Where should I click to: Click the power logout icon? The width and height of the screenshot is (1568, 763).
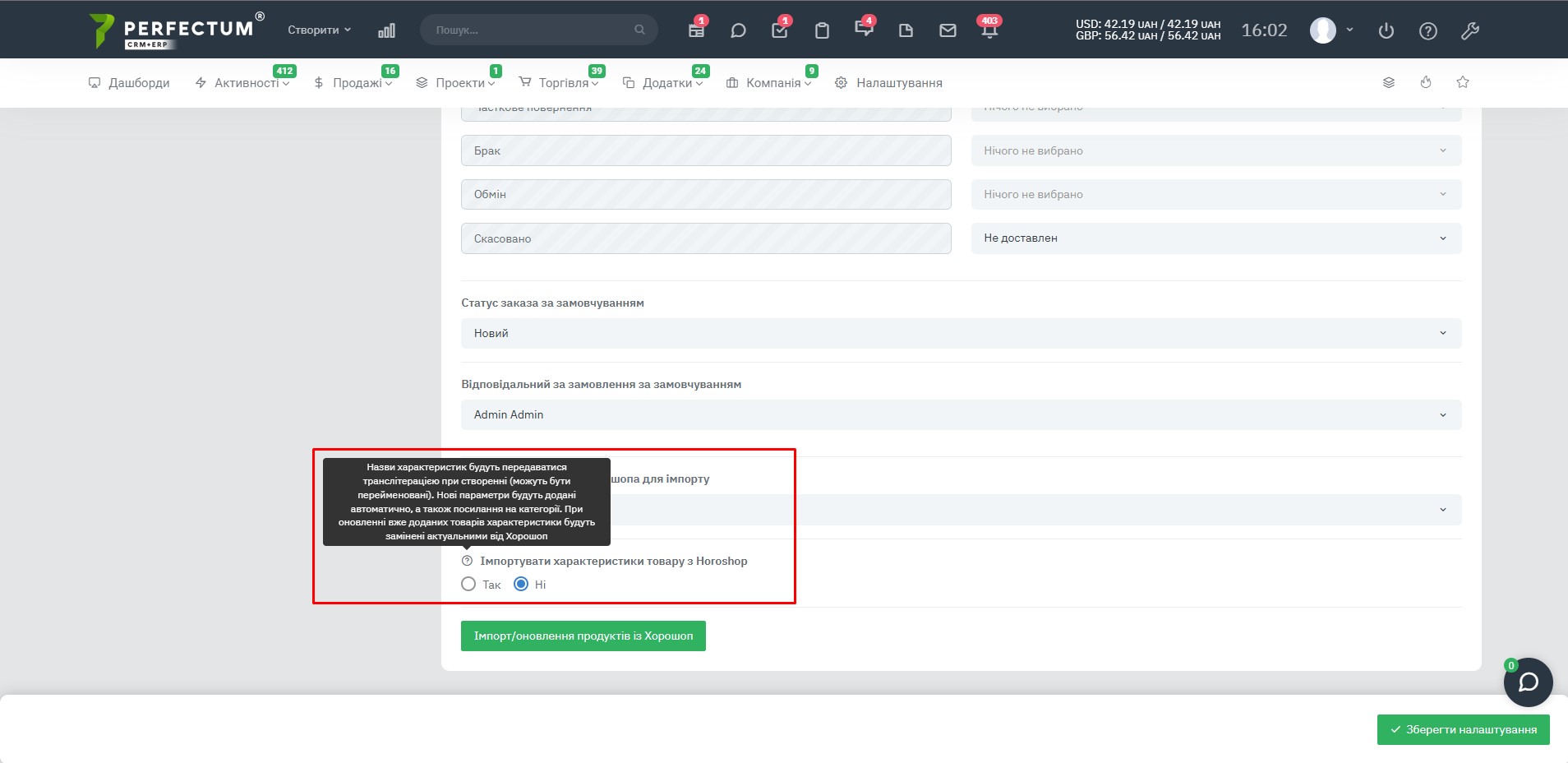(1386, 30)
